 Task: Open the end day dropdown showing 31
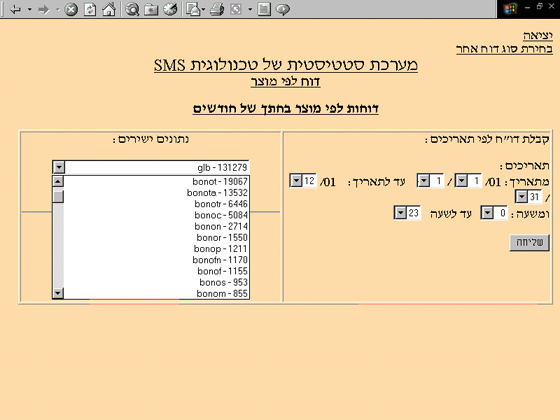[521, 196]
